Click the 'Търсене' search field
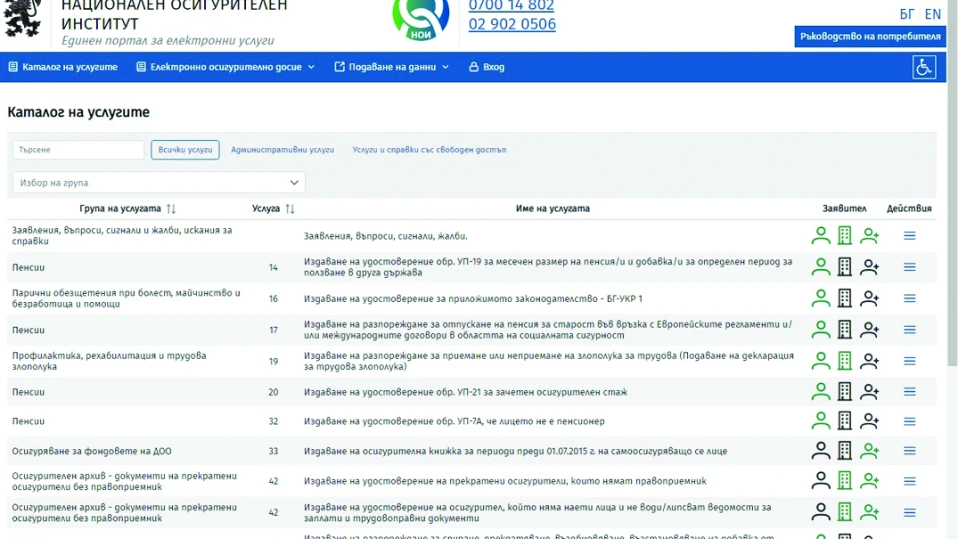Screen dimensions: 958x539 click(x=78, y=150)
